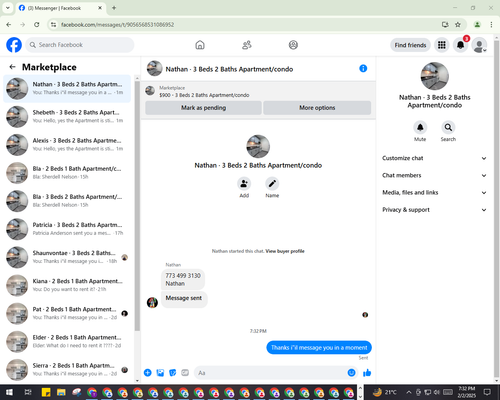The image size is (500, 400).
Task: Click Nathan's listing thumbnail in right panel
Action: pos(434,76)
